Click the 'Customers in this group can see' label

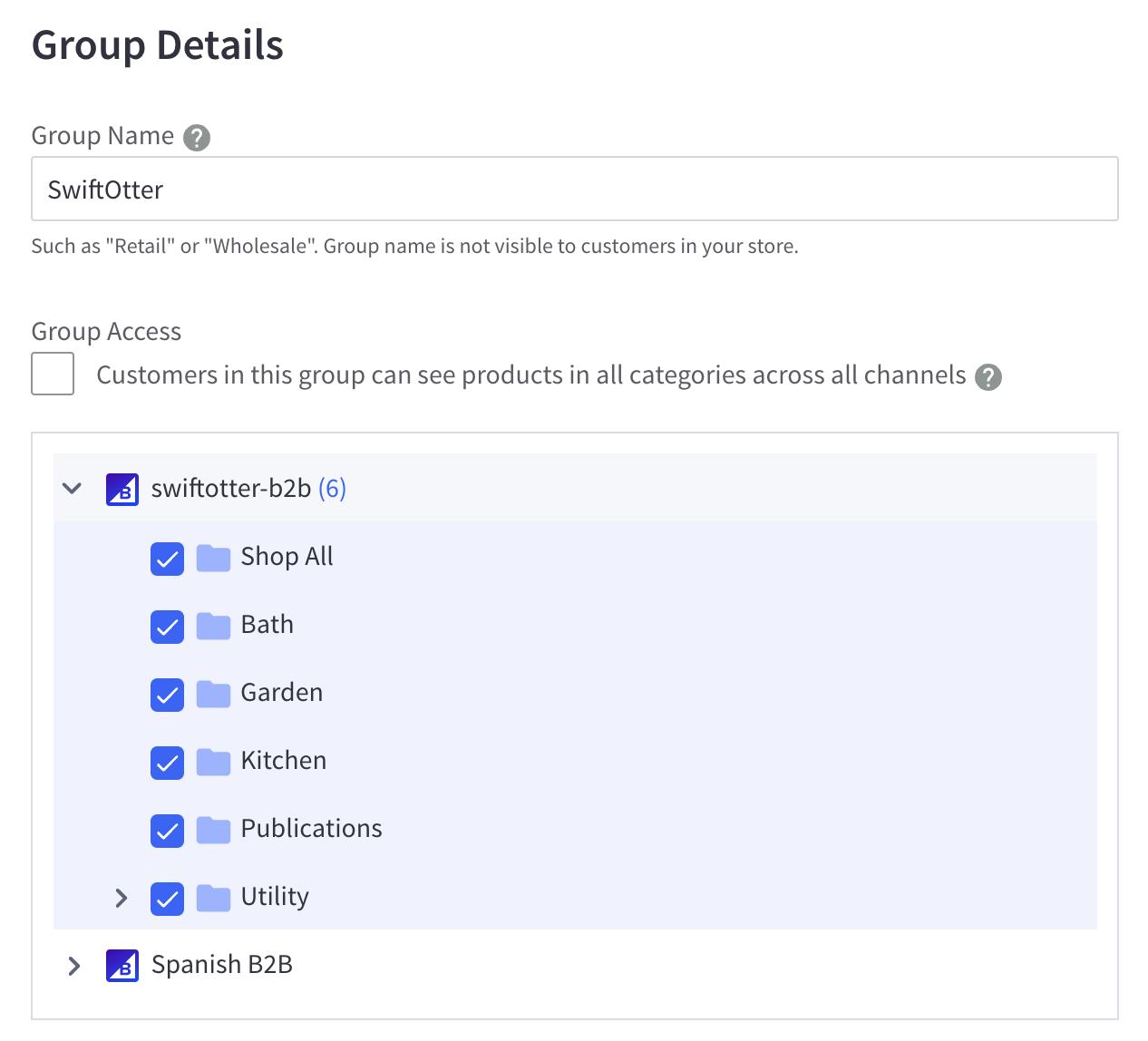click(531, 375)
